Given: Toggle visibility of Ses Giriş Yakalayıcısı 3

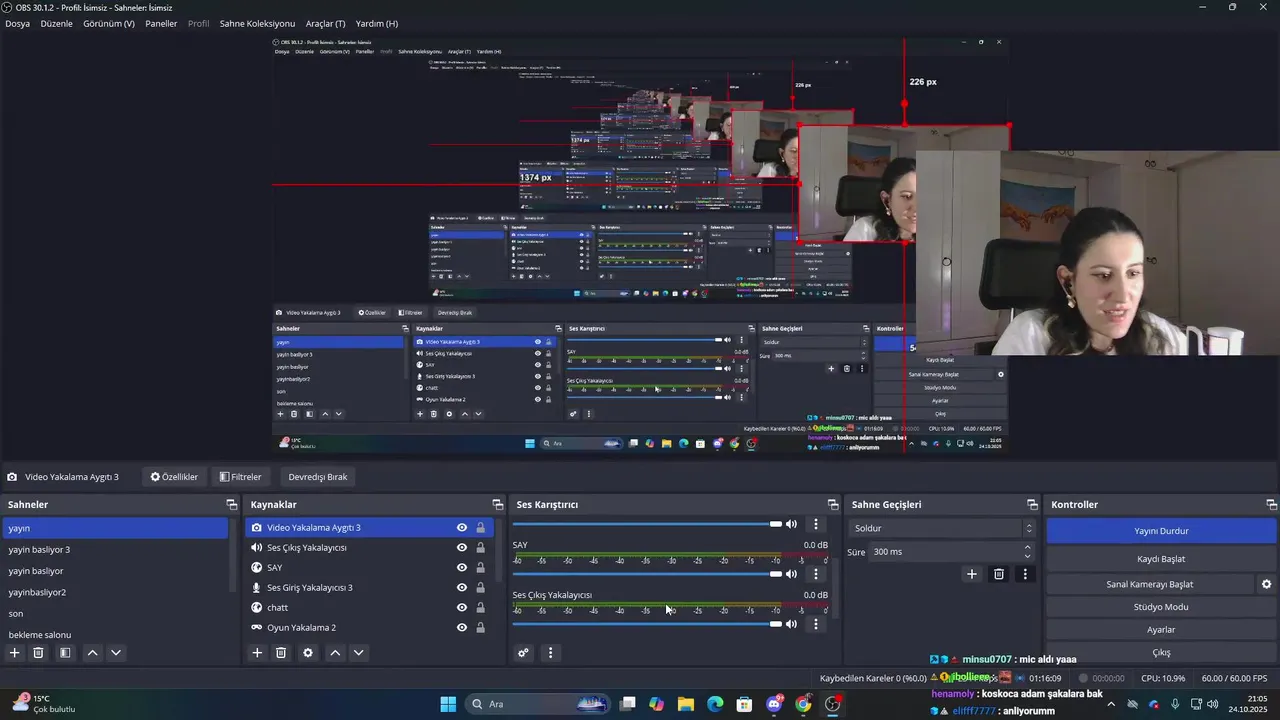Looking at the screenshot, I should [x=462, y=588].
